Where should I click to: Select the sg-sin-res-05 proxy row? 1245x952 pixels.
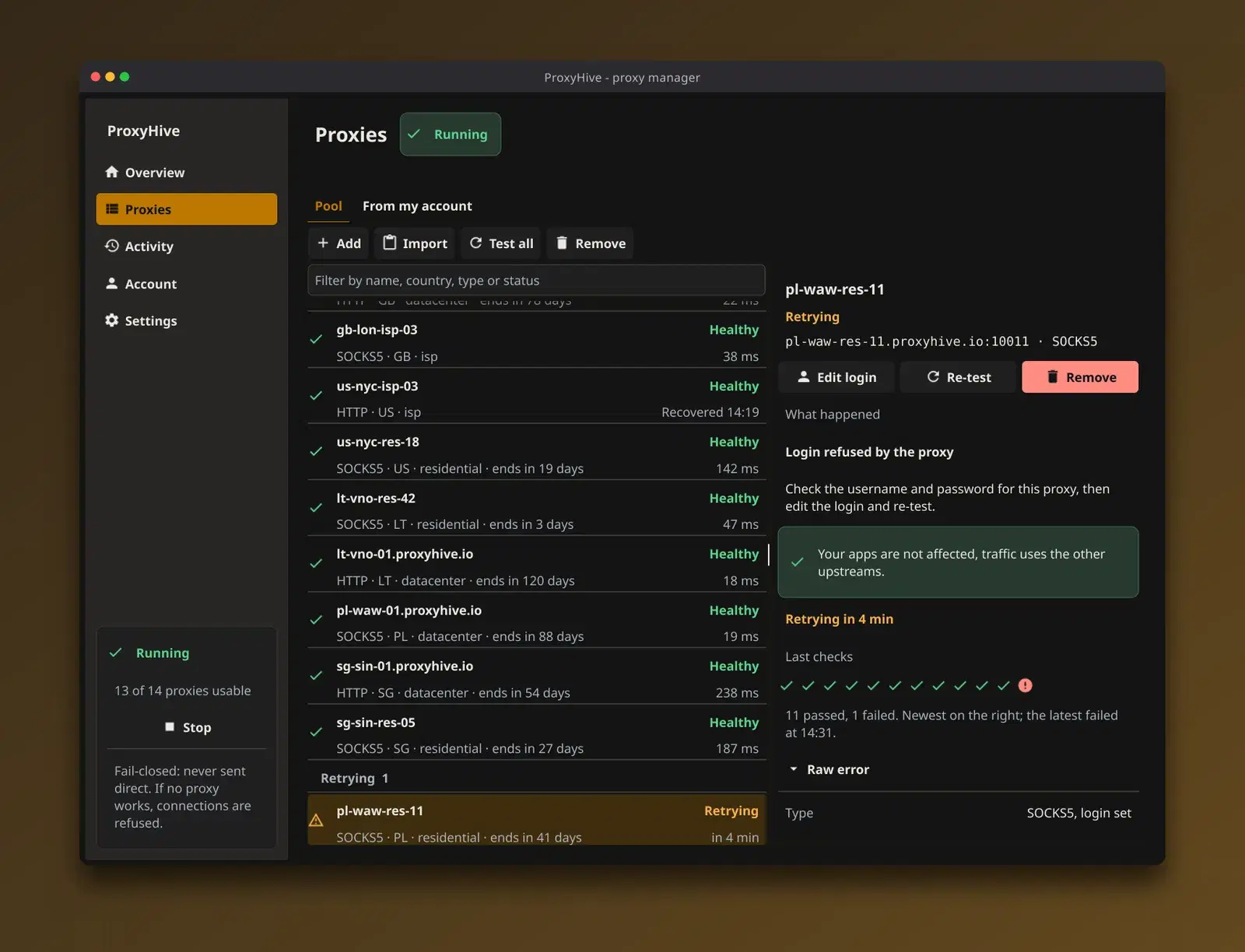(537, 733)
